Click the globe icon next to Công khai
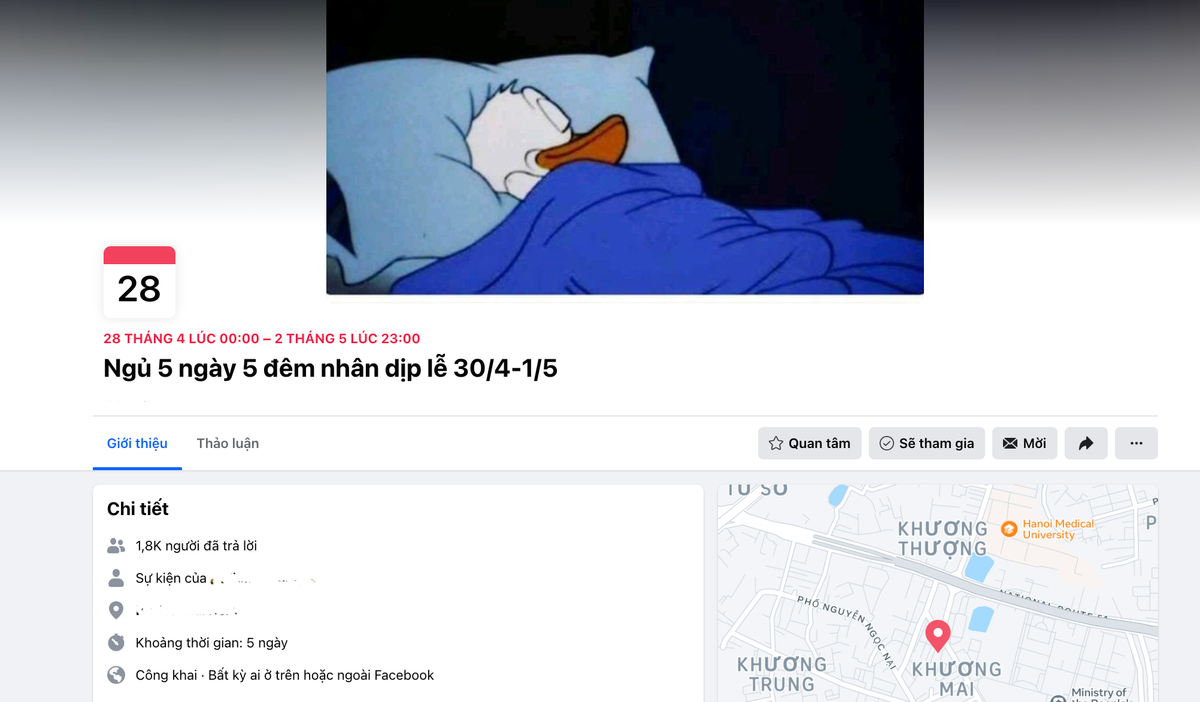The height and width of the screenshot is (702, 1200). [x=116, y=675]
